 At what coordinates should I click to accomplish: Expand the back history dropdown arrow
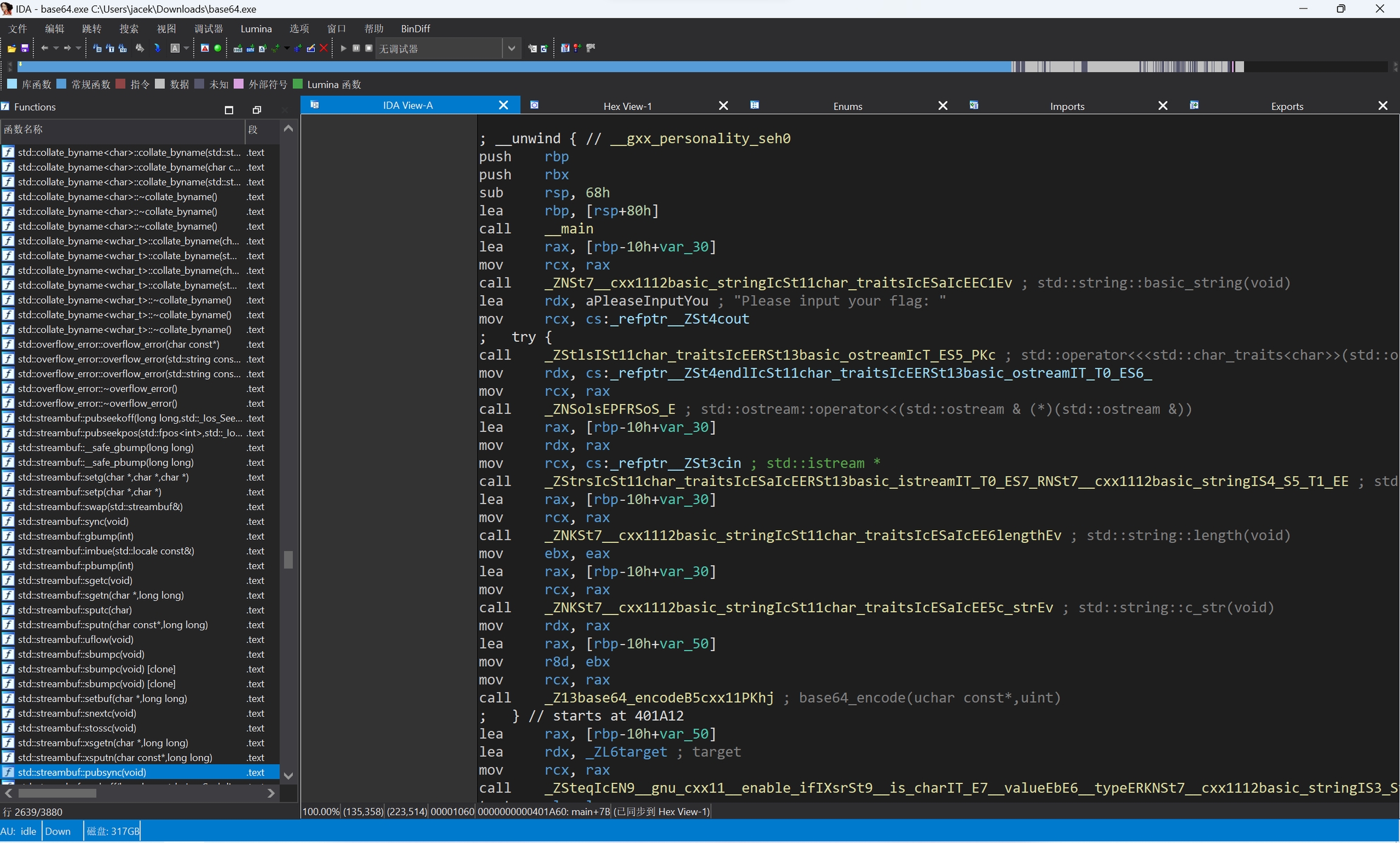56,49
